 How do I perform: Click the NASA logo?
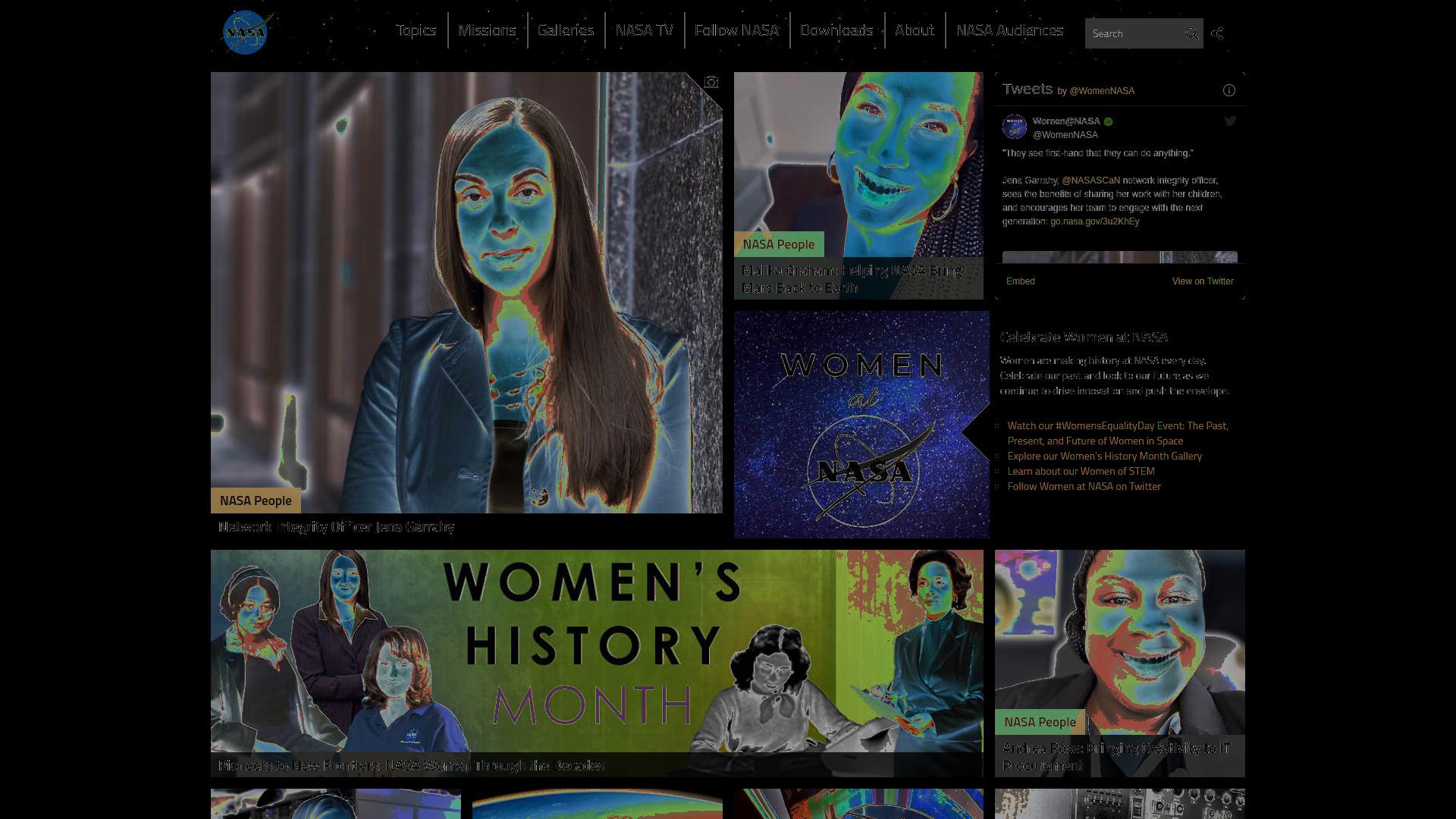click(246, 33)
